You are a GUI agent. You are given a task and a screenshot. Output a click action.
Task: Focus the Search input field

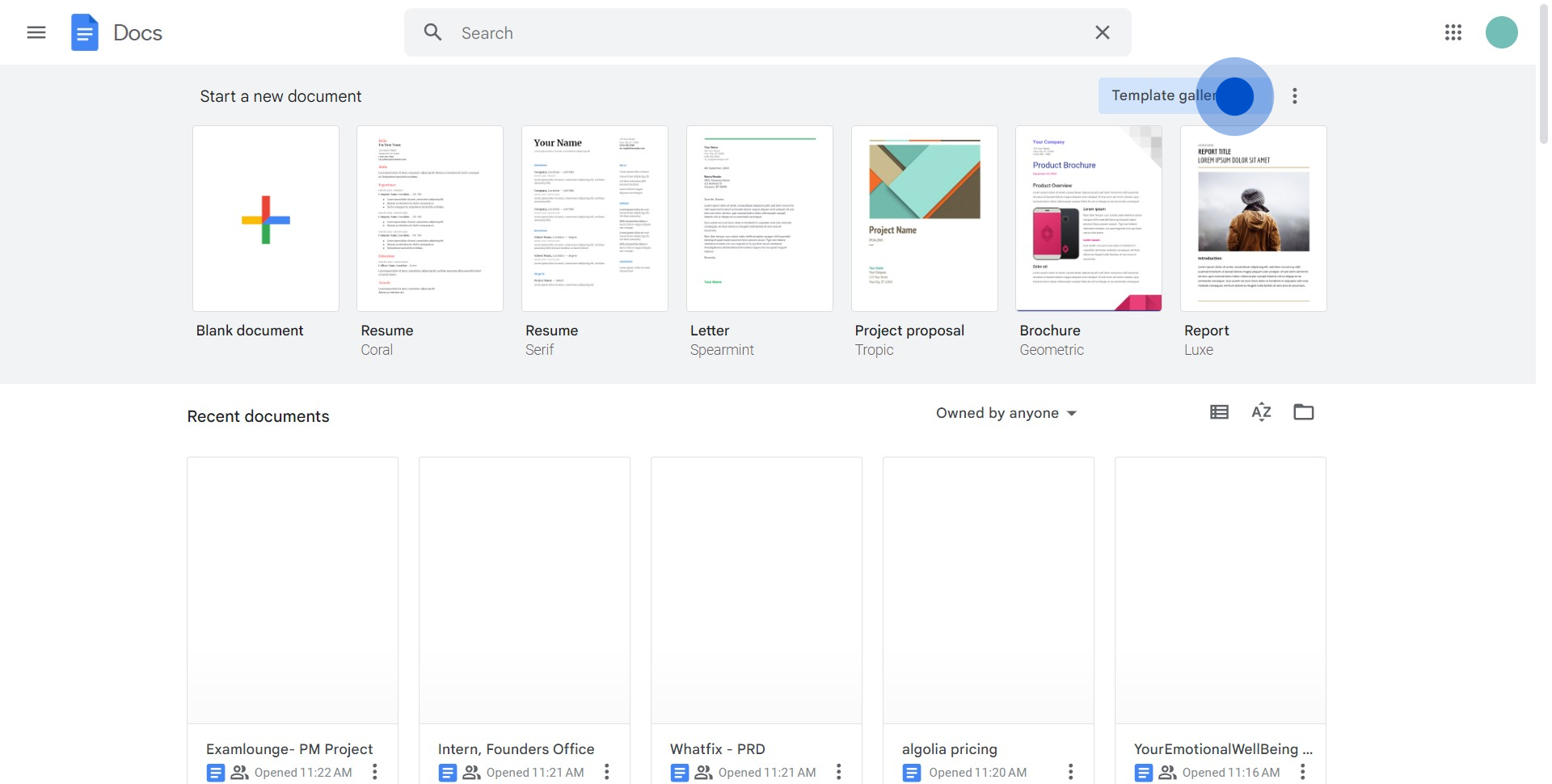pyautogui.click(x=768, y=32)
